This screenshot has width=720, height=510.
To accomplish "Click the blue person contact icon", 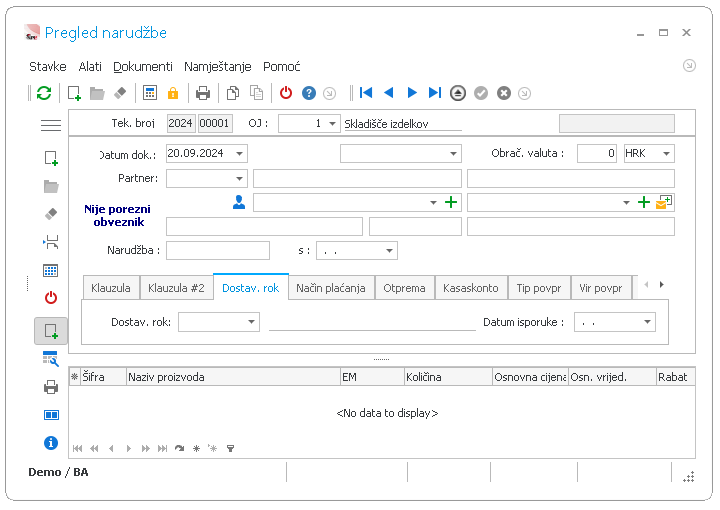I will tap(239, 202).
